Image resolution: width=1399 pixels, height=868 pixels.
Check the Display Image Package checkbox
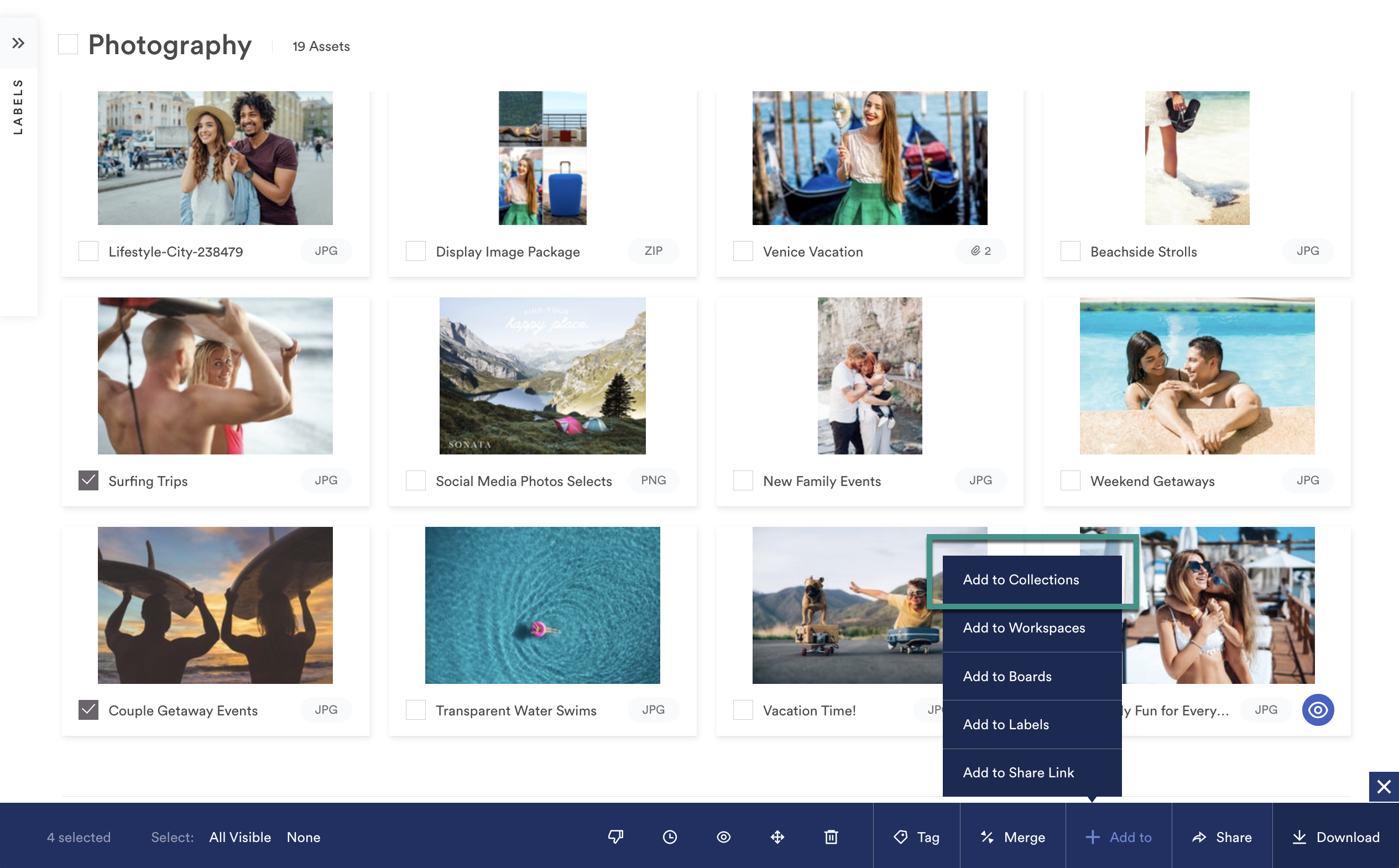(x=416, y=251)
